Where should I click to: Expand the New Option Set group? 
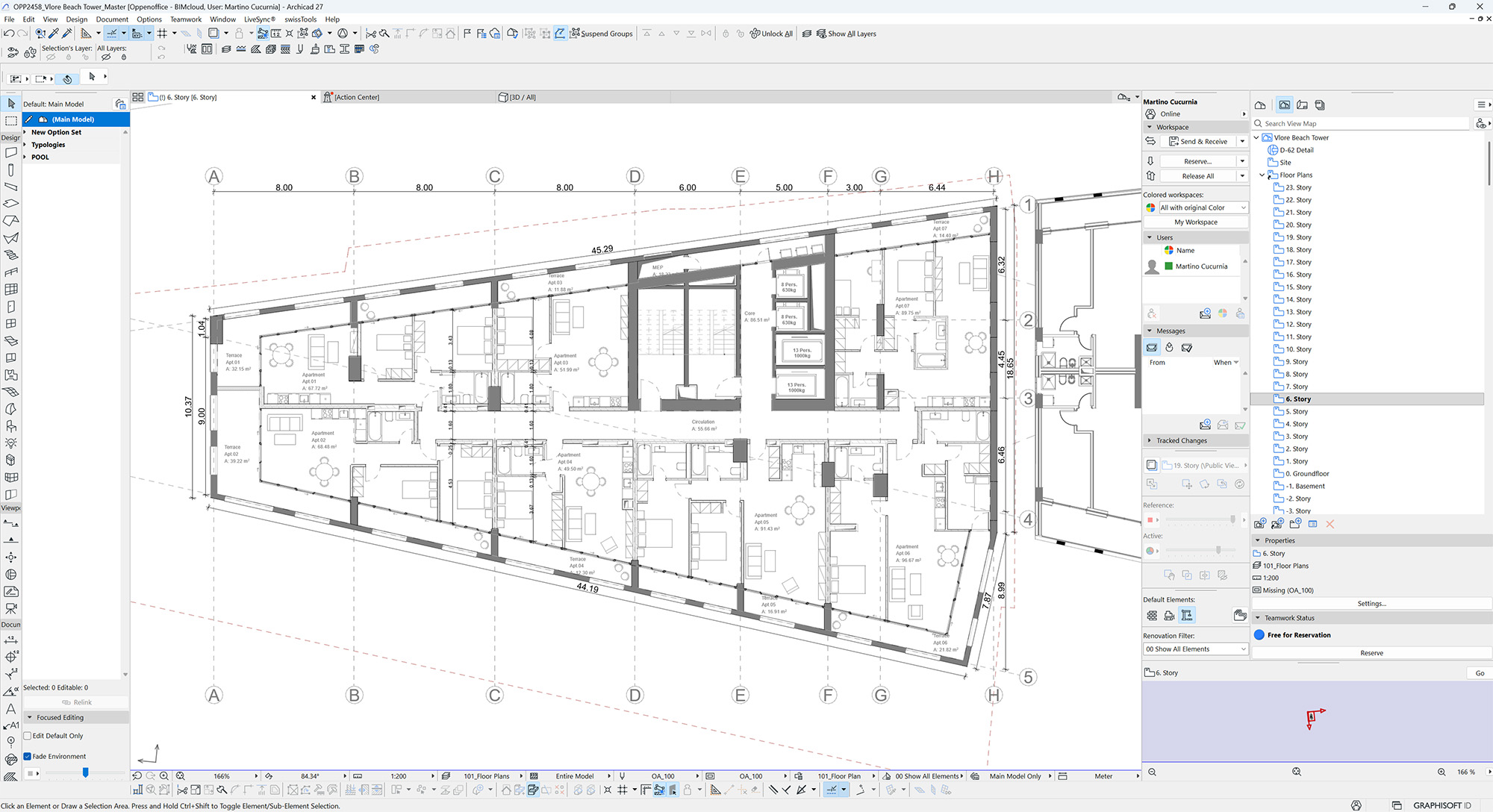[25, 132]
